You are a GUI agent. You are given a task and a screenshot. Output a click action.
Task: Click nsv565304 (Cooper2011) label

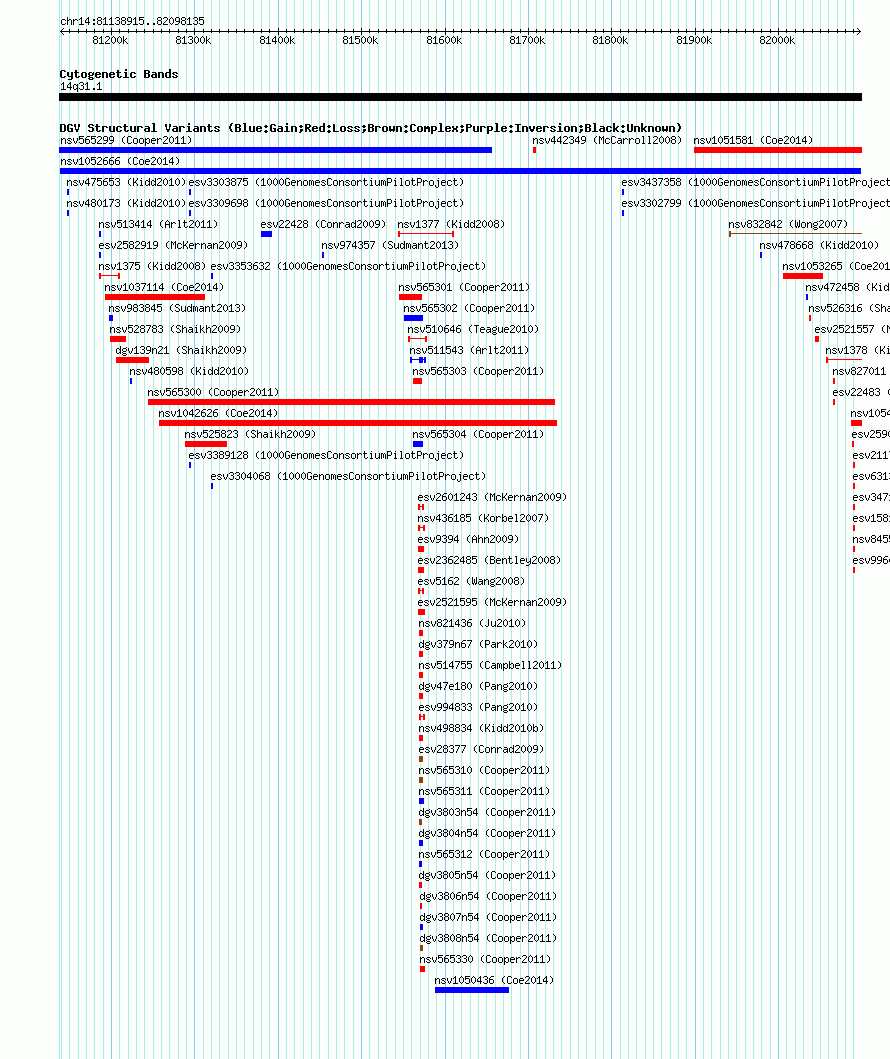pos(478,434)
